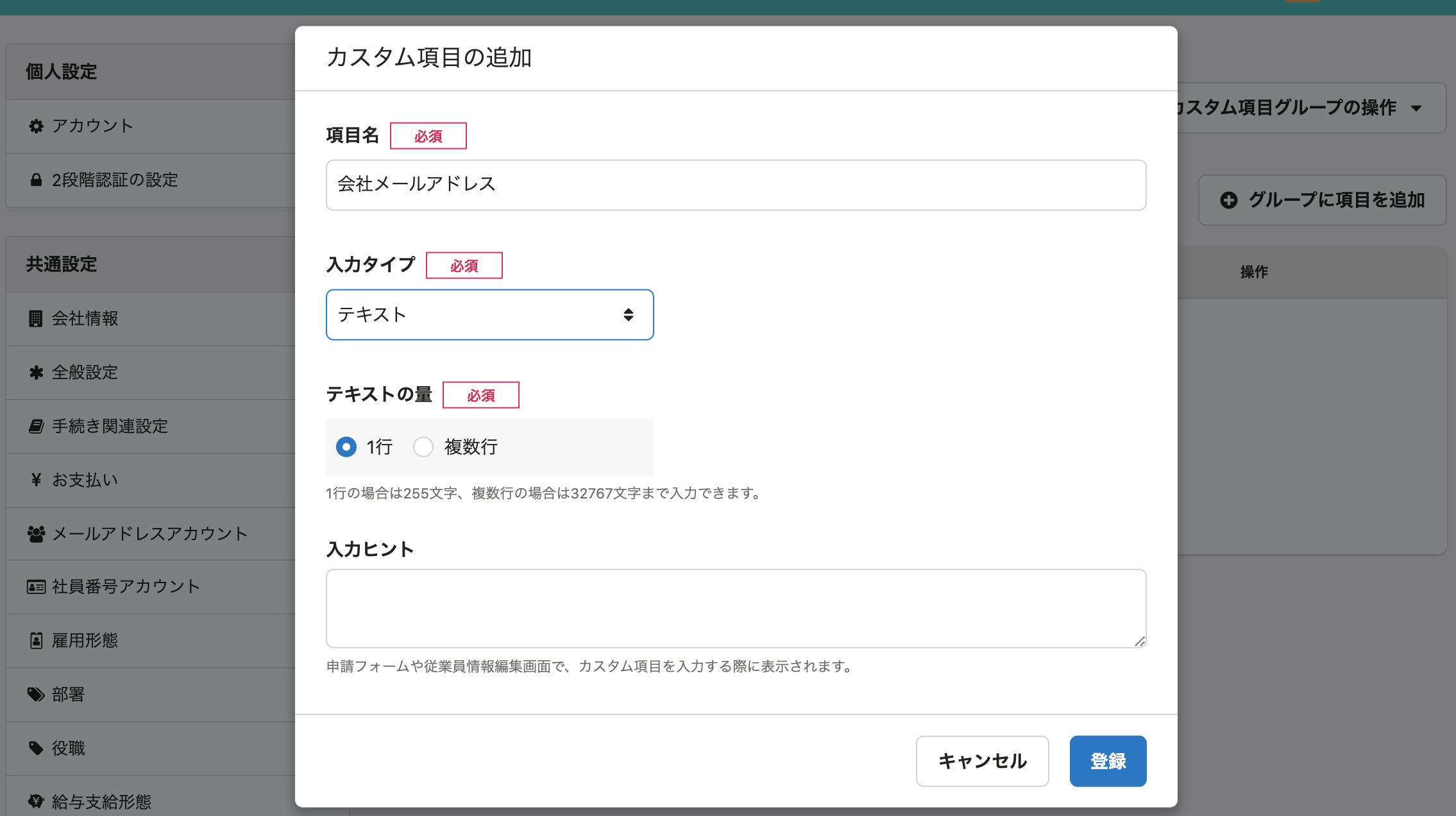The width and height of the screenshot is (1456, 816).
Task: Click the up-down arrows of テキスト select
Action: click(629, 315)
